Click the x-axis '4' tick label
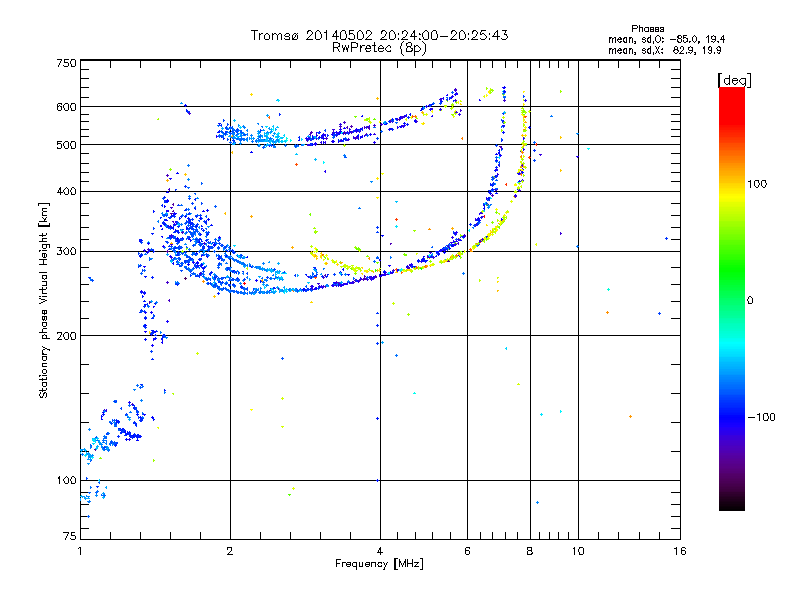Image resolution: width=800 pixels, height=600 pixels. 380,551
